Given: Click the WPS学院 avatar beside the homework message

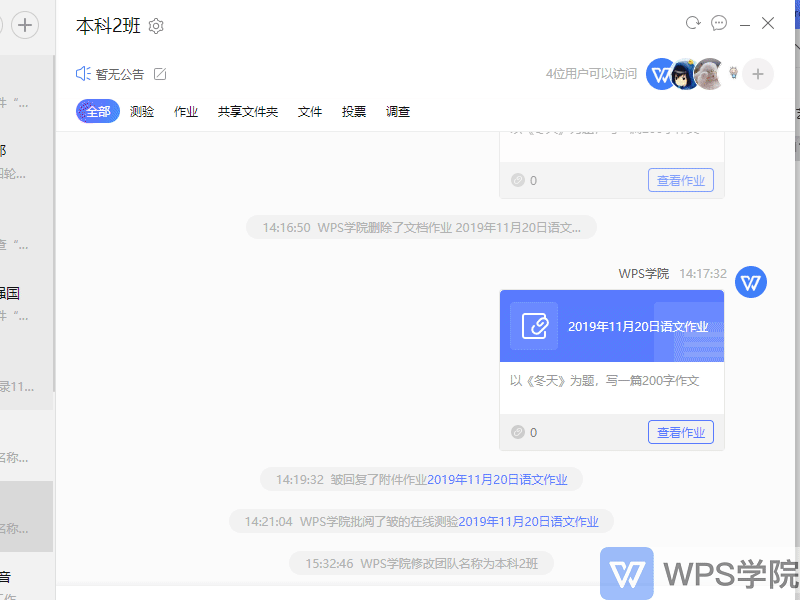Looking at the screenshot, I should 751,282.
